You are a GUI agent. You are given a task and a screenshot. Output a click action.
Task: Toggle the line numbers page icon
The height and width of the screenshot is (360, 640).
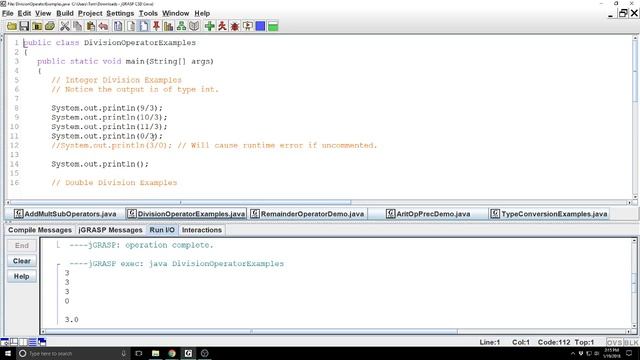144,27
